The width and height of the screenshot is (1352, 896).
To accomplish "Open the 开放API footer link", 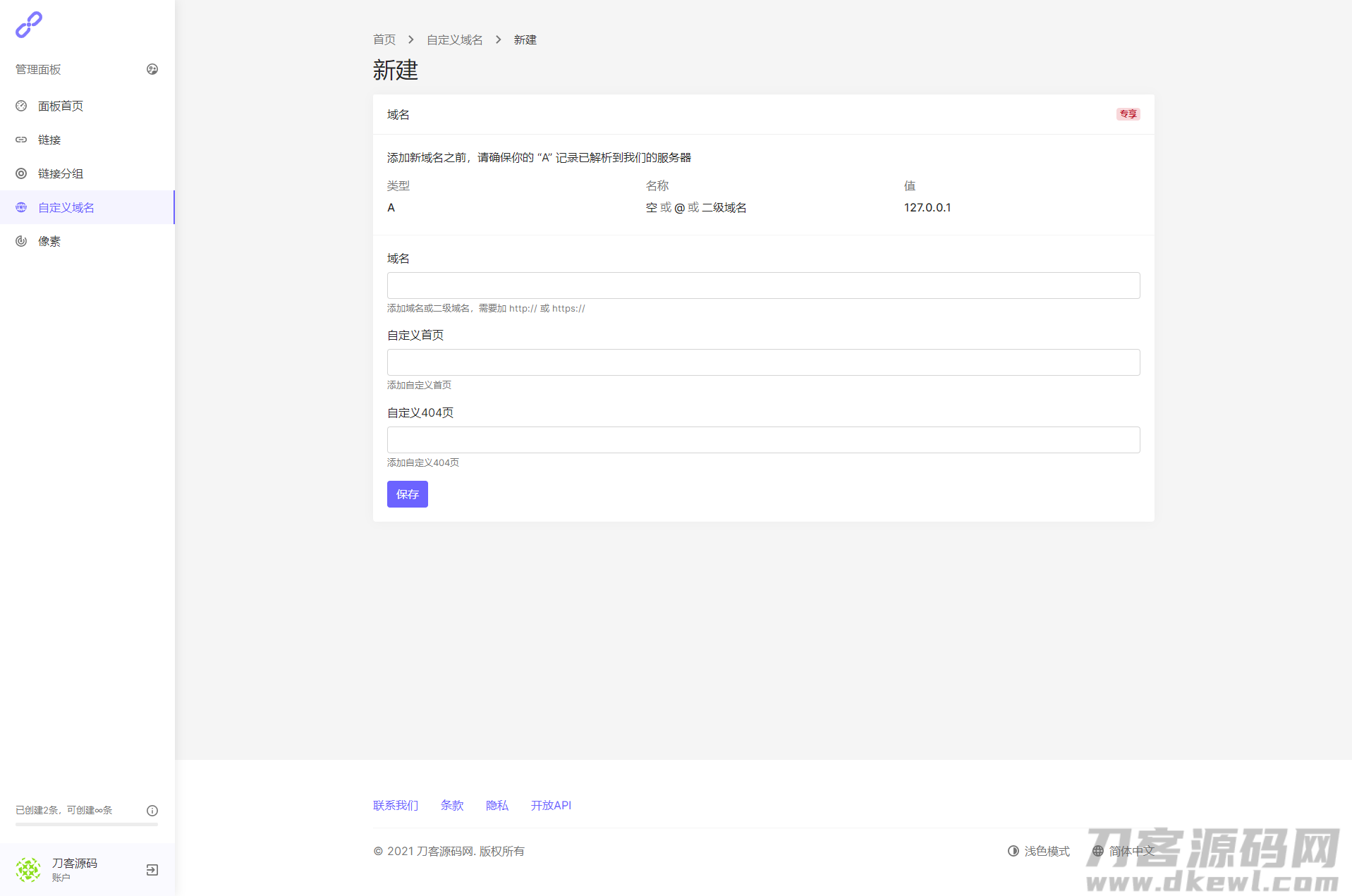I will pos(551,805).
